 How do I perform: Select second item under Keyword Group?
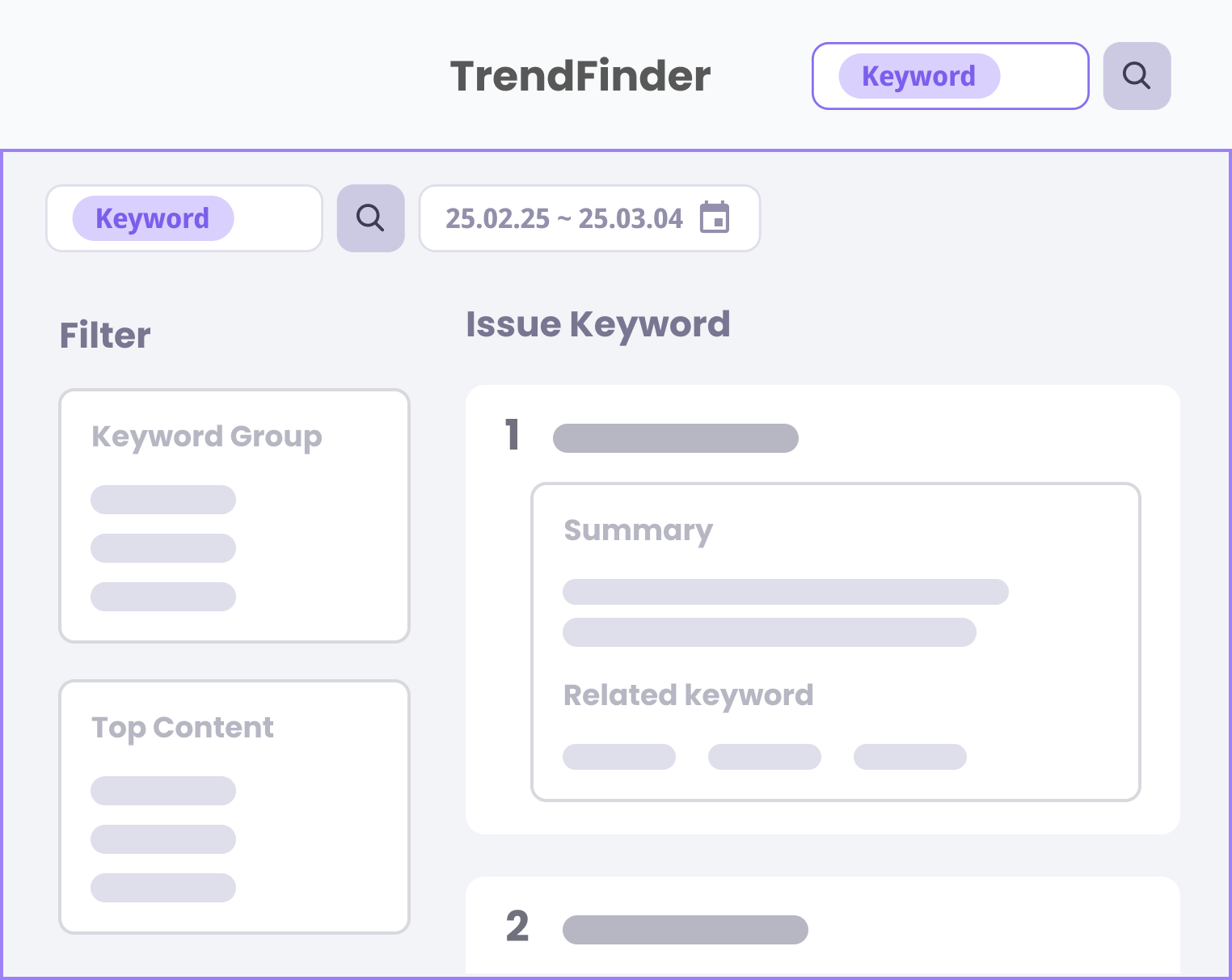(x=163, y=548)
